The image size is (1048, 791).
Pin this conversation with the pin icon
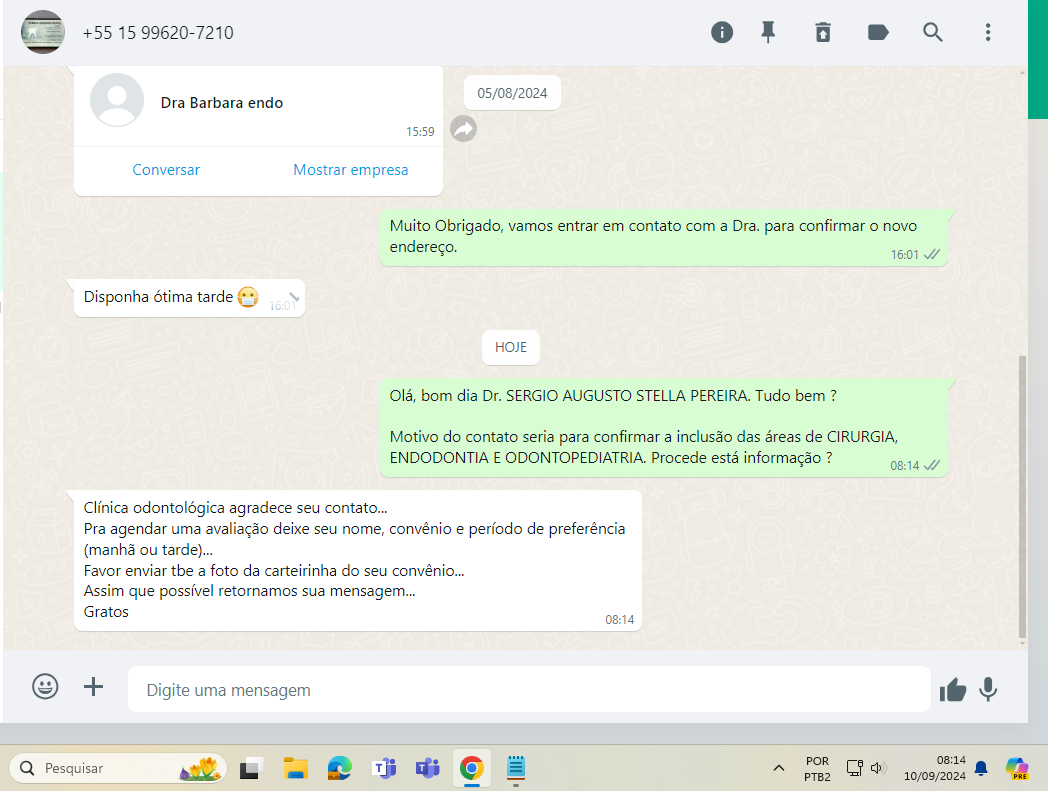tap(768, 32)
